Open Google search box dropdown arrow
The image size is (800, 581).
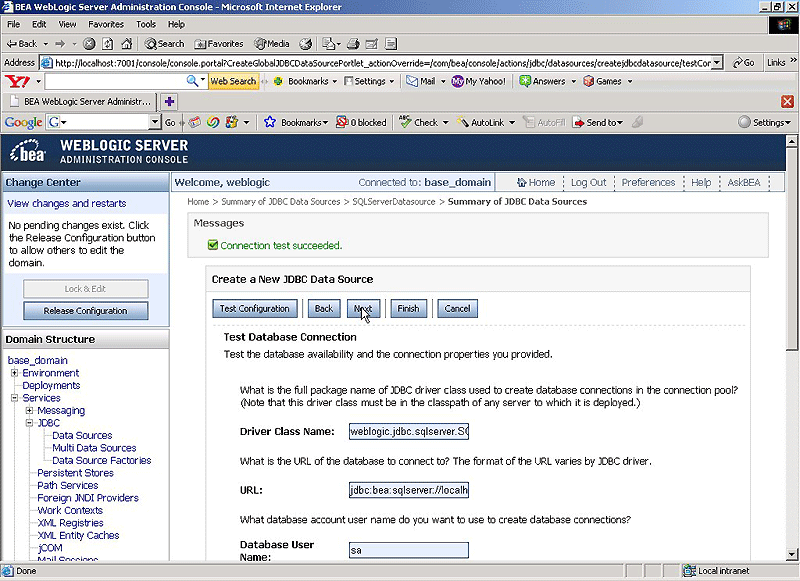point(155,122)
